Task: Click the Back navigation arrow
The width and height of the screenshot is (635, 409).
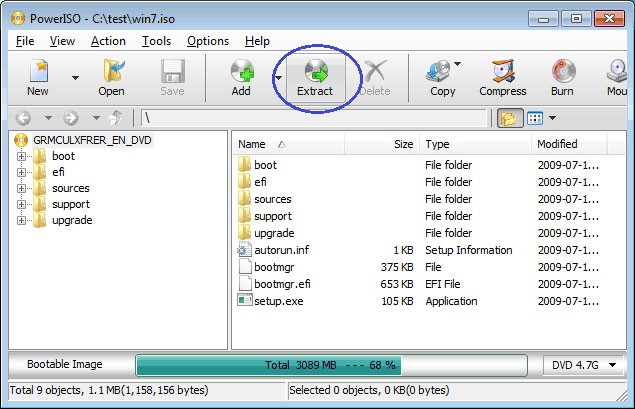Action: pyautogui.click(x=23, y=118)
